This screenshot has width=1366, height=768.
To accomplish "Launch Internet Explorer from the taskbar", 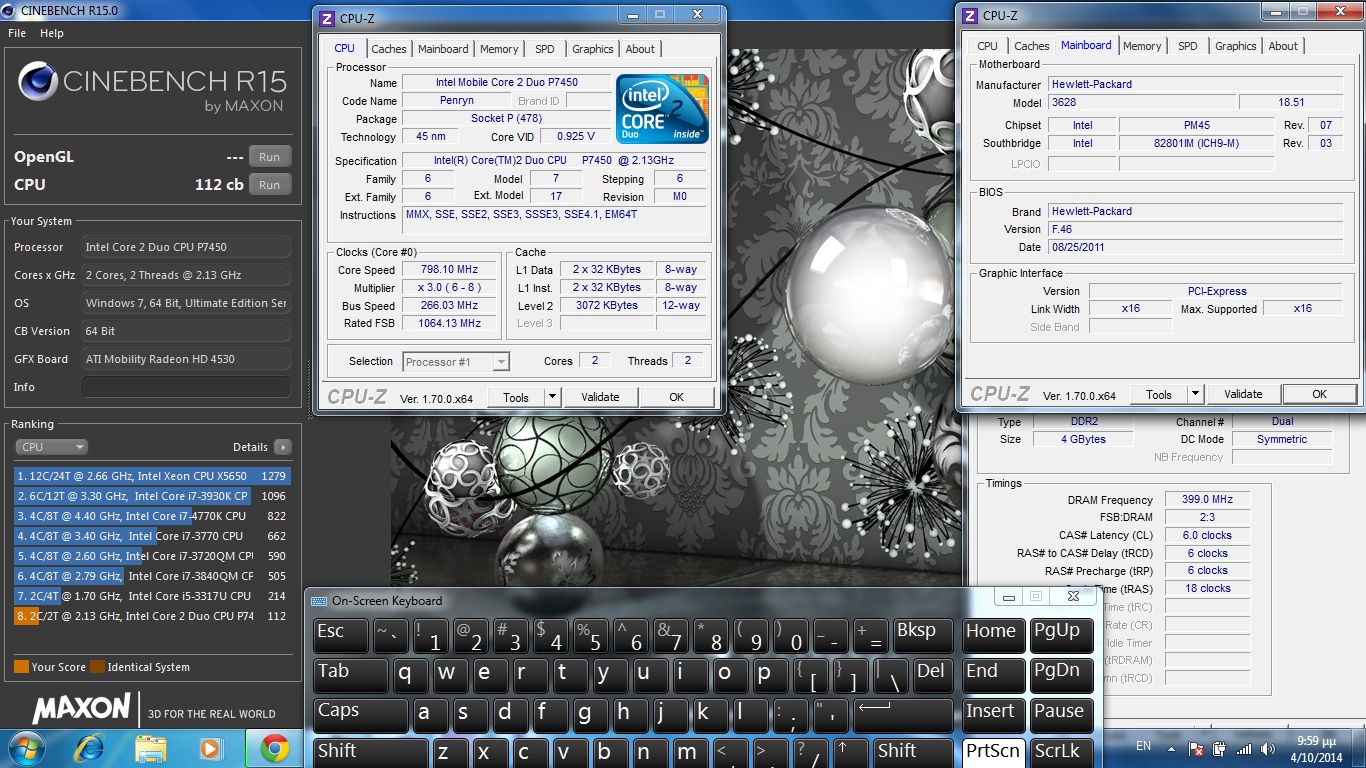I will pyautogui.click(x=88, y=748).
